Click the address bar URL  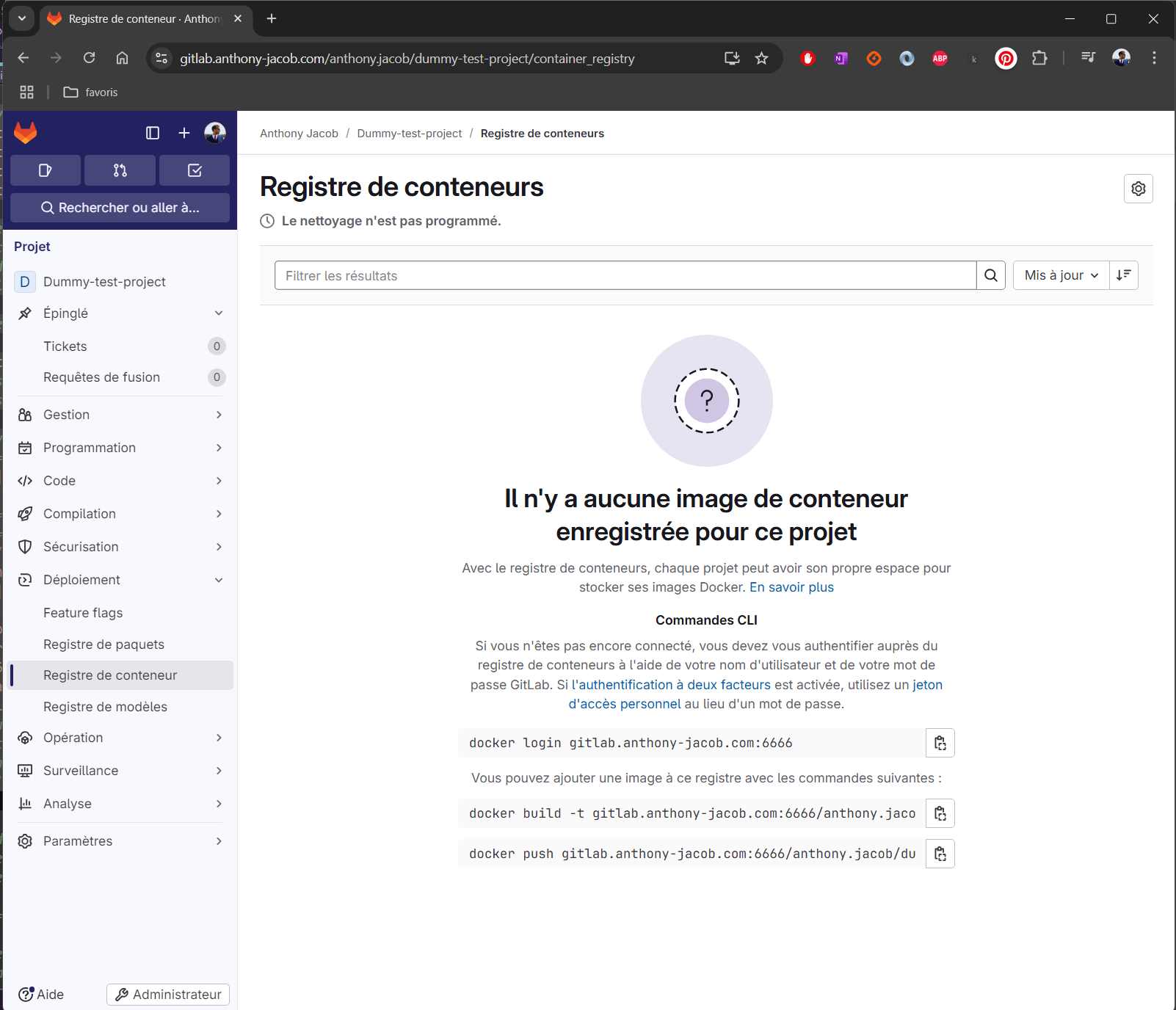pos(407,59)
